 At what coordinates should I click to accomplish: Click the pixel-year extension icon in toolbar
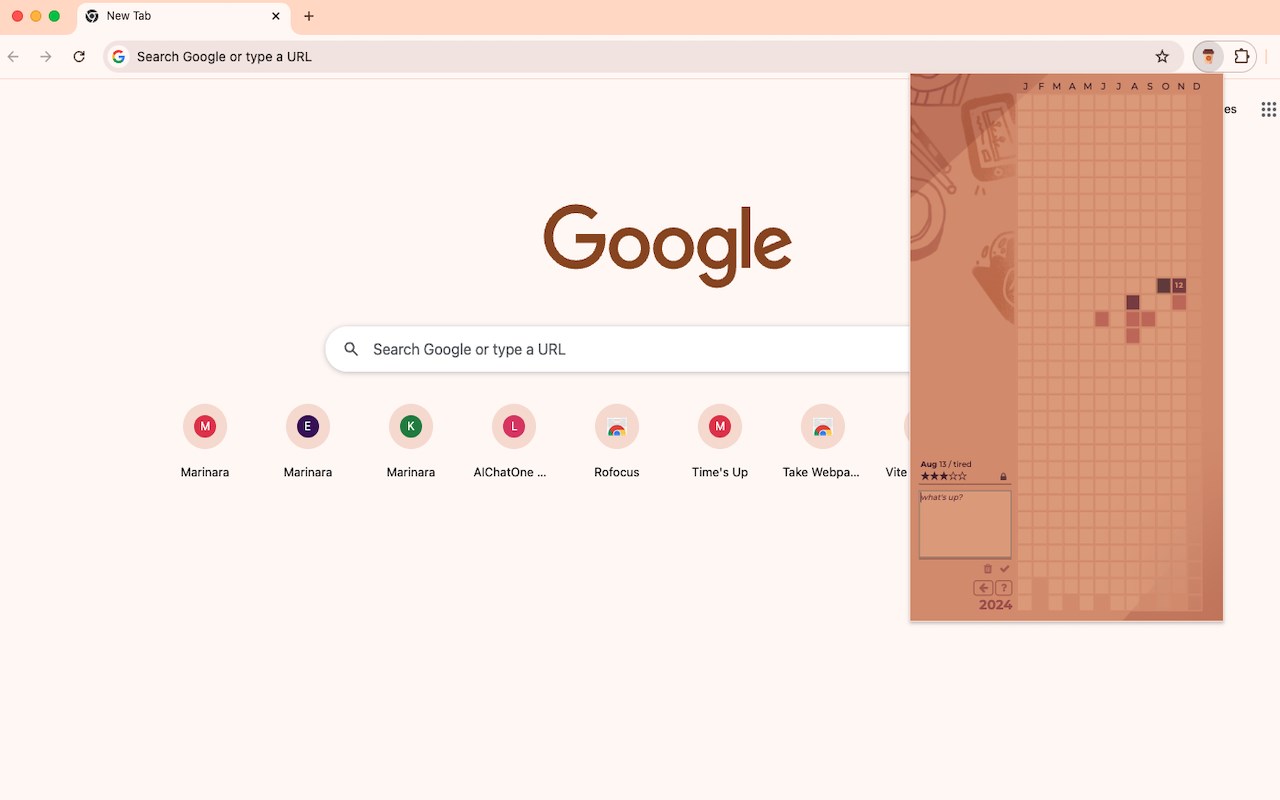[1209, 57]
